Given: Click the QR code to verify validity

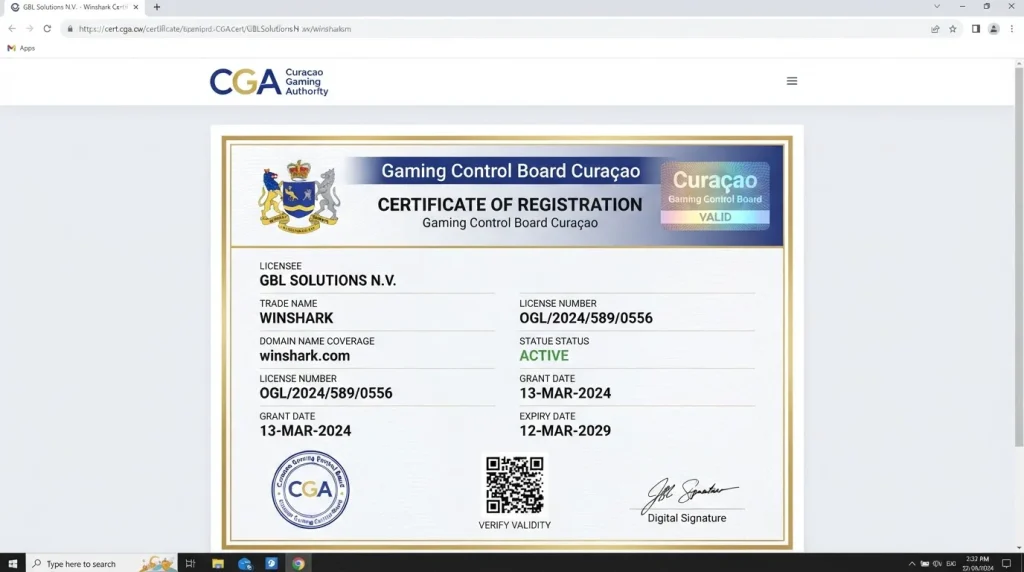Looking at the screenshot, I should click(x=515, y=485).
